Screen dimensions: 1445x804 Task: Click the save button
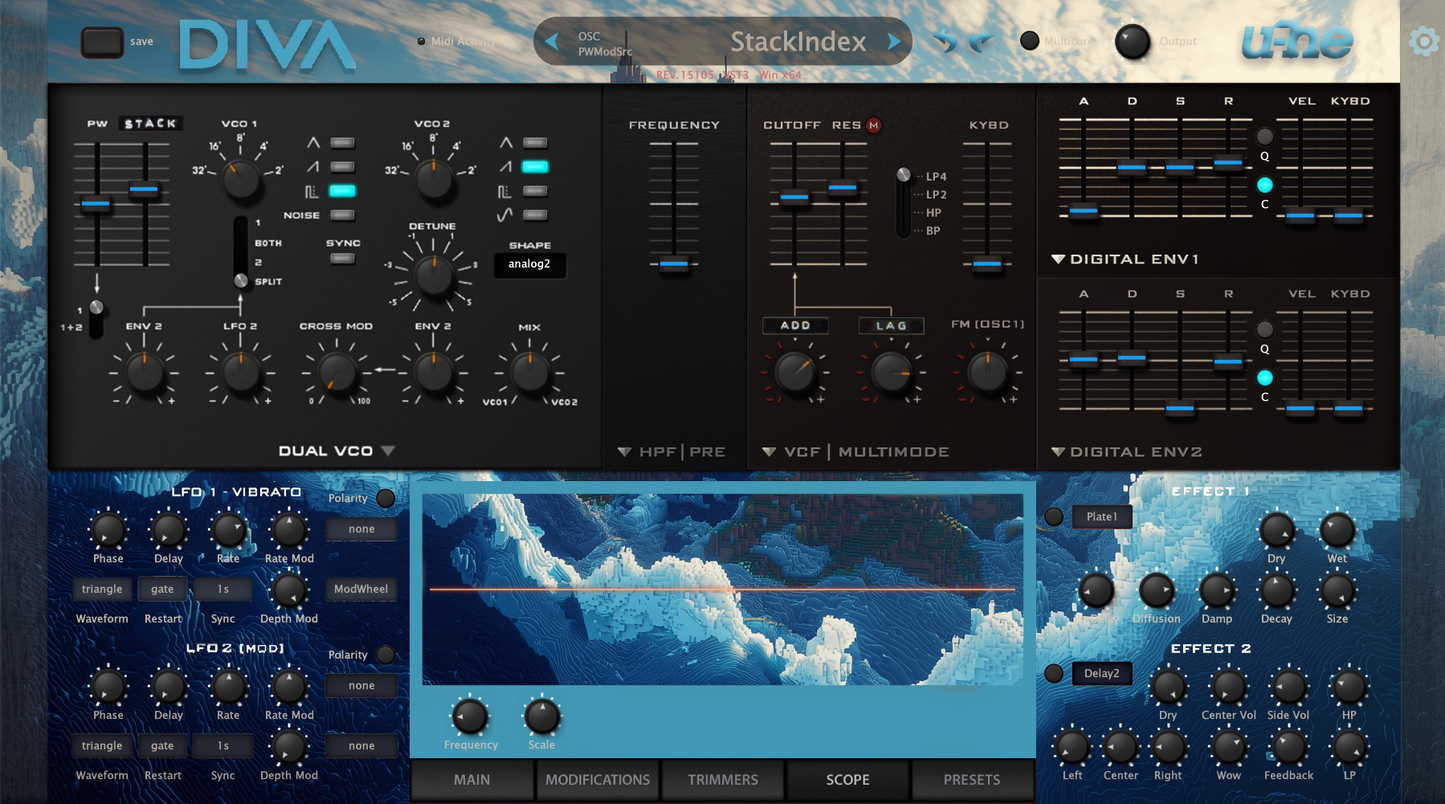102,42
